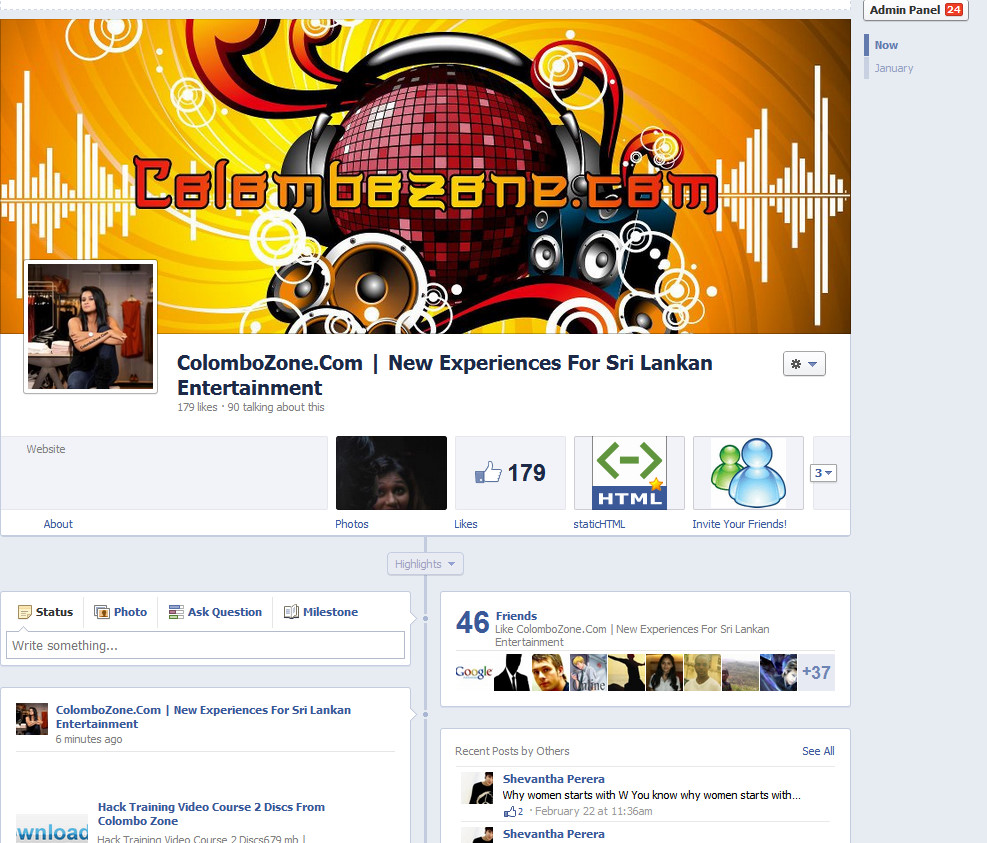
Task: Click the 6 minutes ago timestamp
Action: 89,739
